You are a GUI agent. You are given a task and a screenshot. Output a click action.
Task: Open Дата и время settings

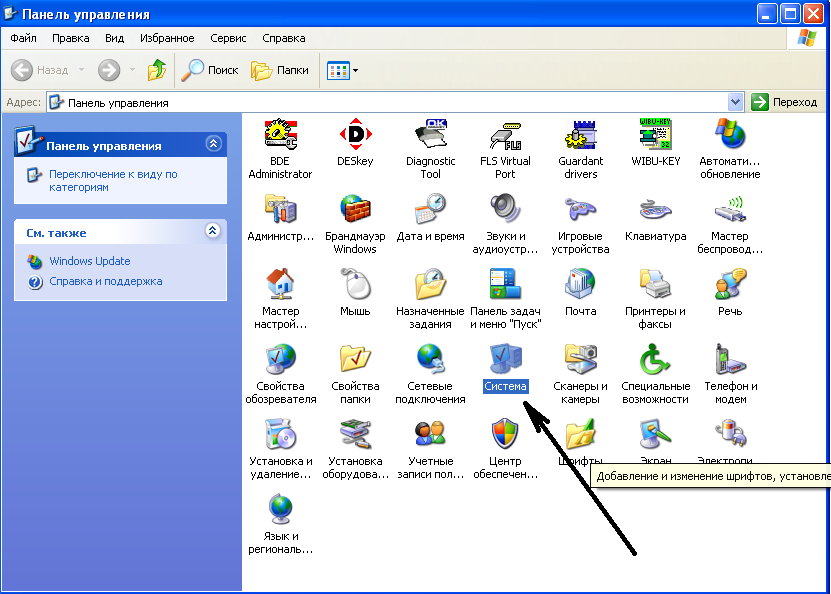(430, 209)
